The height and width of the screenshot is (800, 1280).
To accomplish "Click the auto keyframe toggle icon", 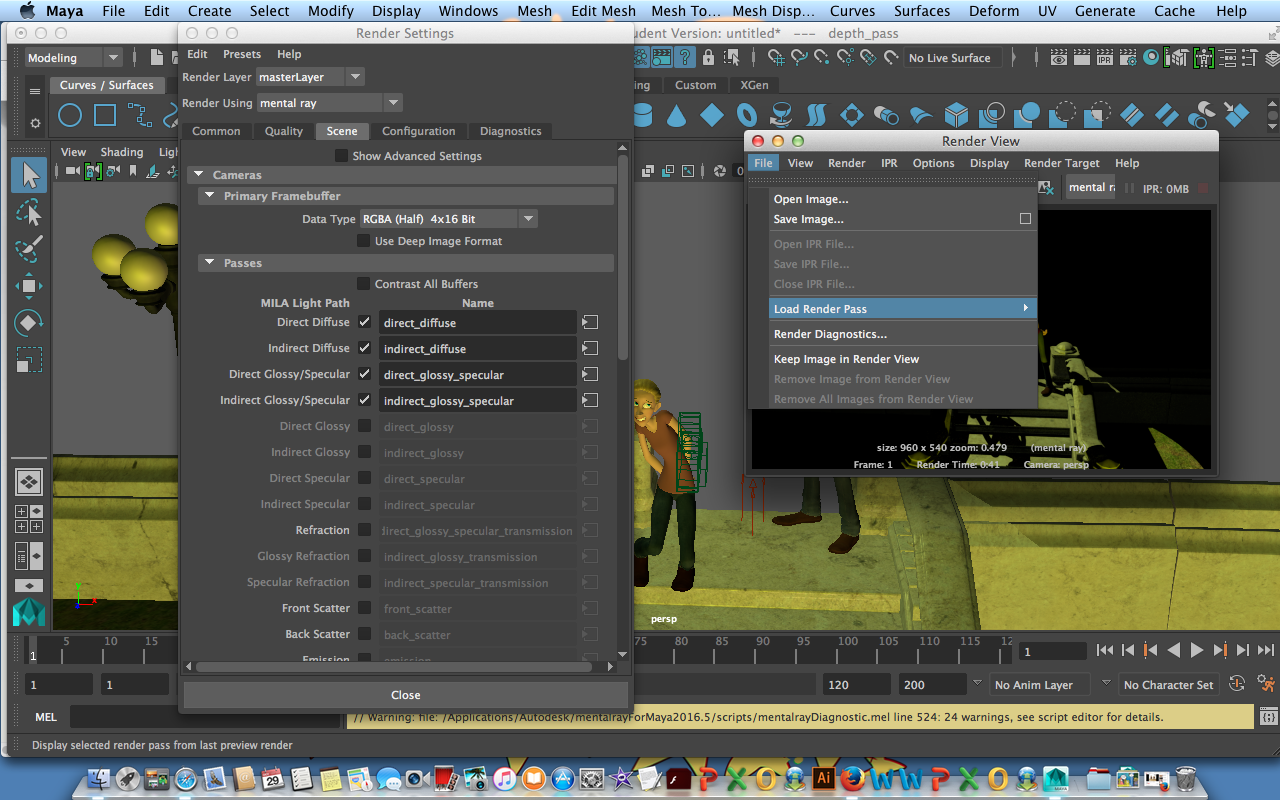I will (x=1237, y=684).
